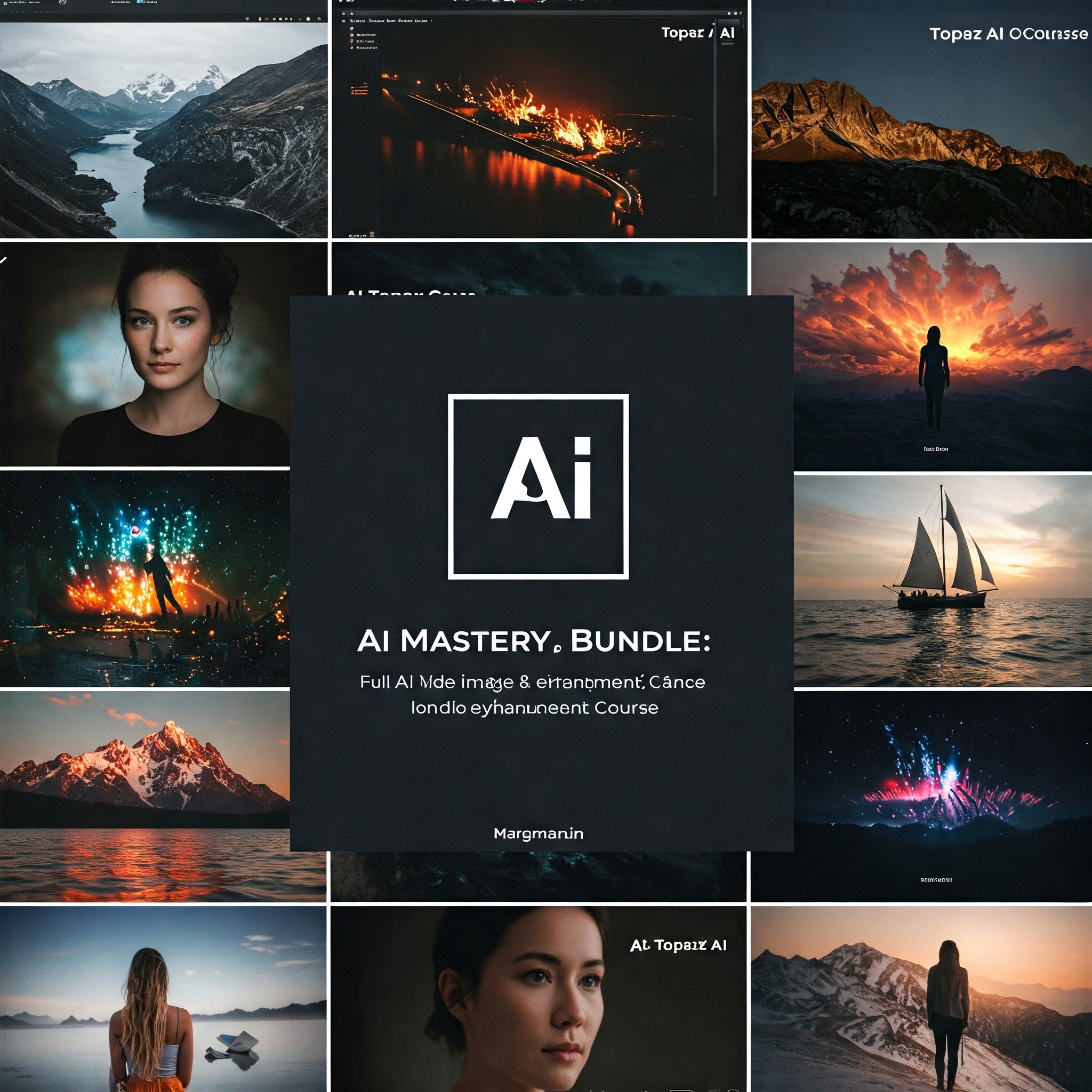The image size is (1092, 1092).
Task: Open the golden mountain ridge thumbnail
Action: tap(921, 119)
